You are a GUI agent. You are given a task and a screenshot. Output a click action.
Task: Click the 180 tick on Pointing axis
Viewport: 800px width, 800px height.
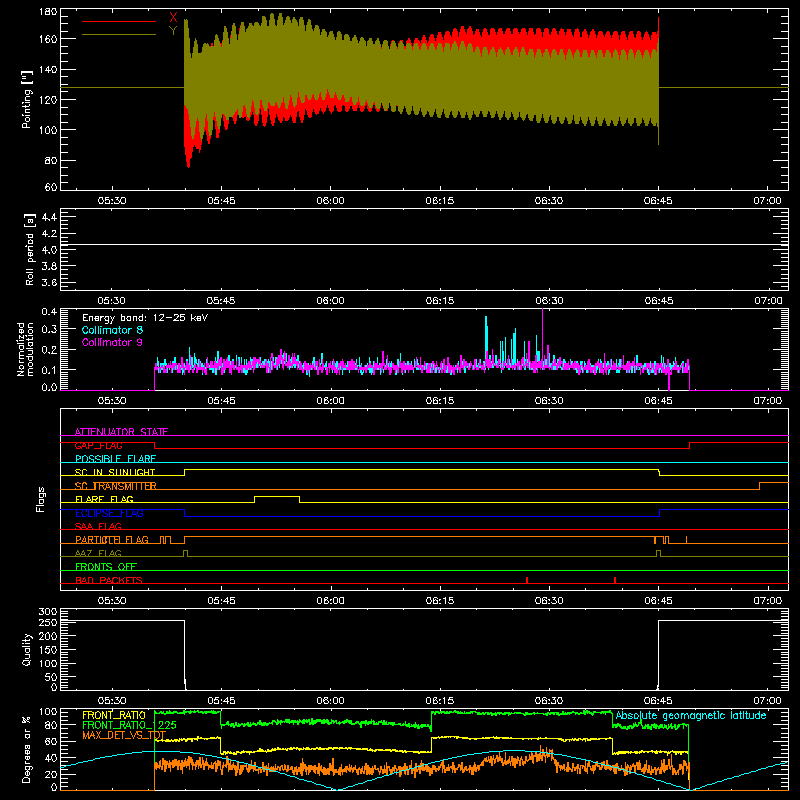pyautogui.click(x=48, y=12)
